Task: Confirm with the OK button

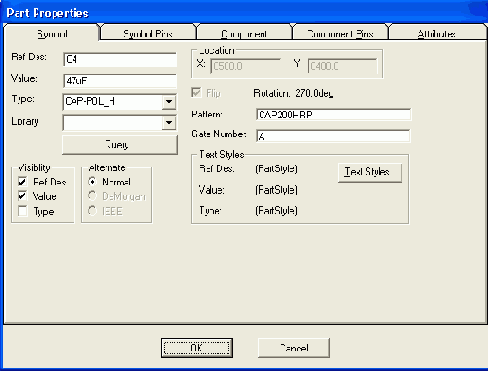Action: pos(196,348)
